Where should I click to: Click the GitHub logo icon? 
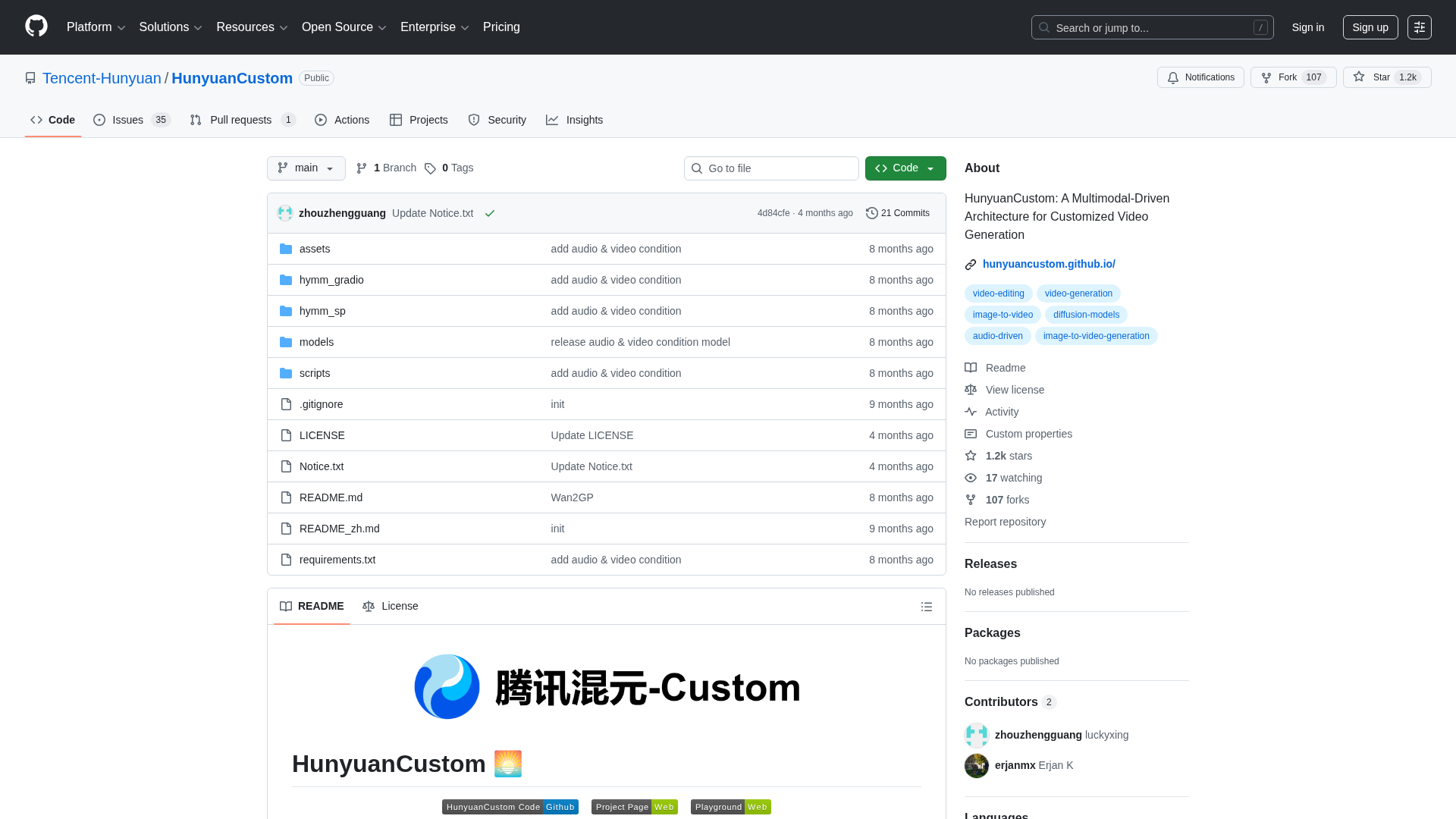pos(36,27)
